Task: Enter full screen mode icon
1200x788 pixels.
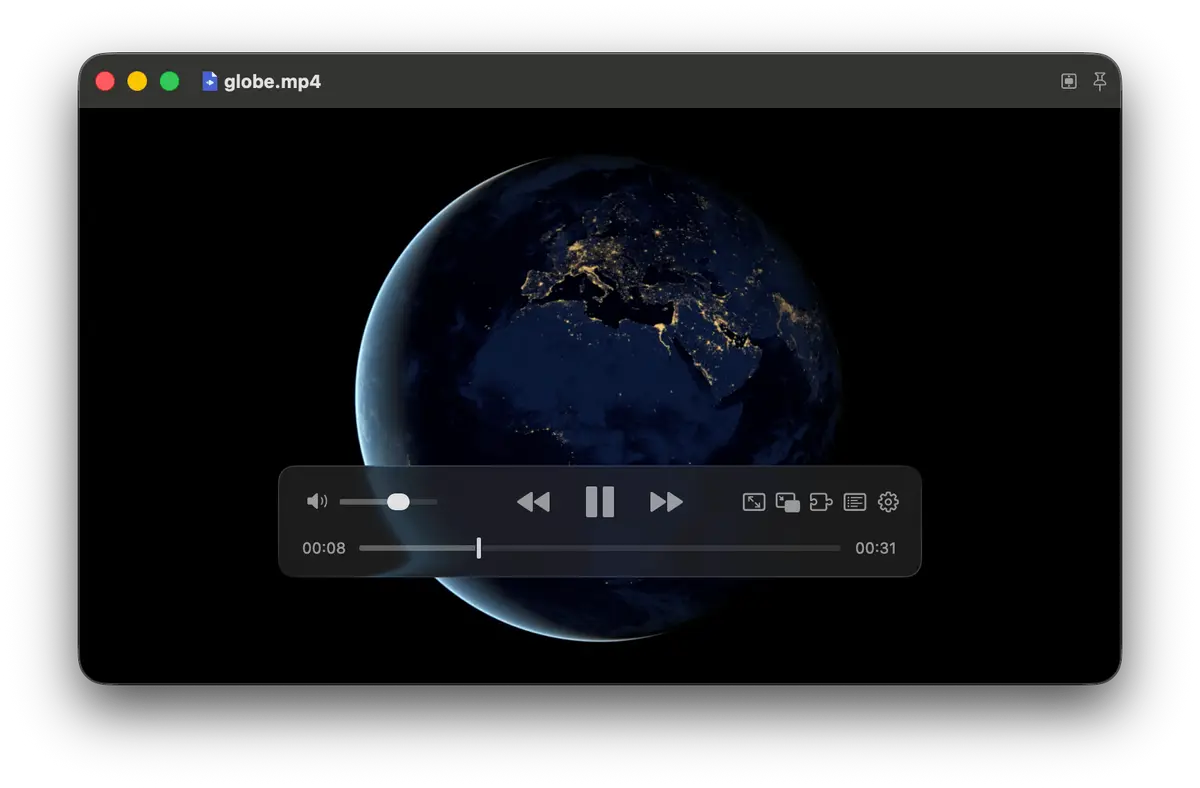Action: [754, 502]
